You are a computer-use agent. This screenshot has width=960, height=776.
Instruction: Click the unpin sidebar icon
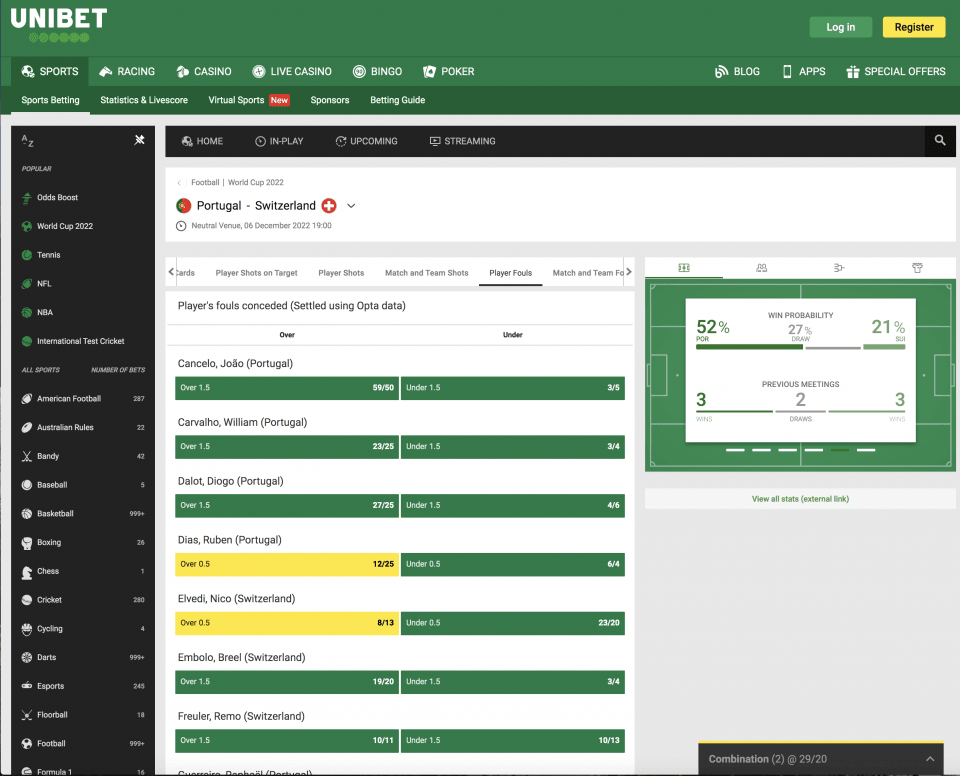tap(140, 140)
